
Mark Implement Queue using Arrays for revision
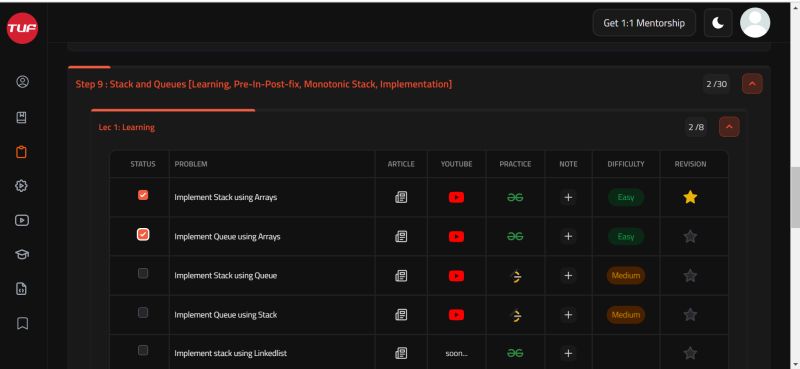coord(690,236)
